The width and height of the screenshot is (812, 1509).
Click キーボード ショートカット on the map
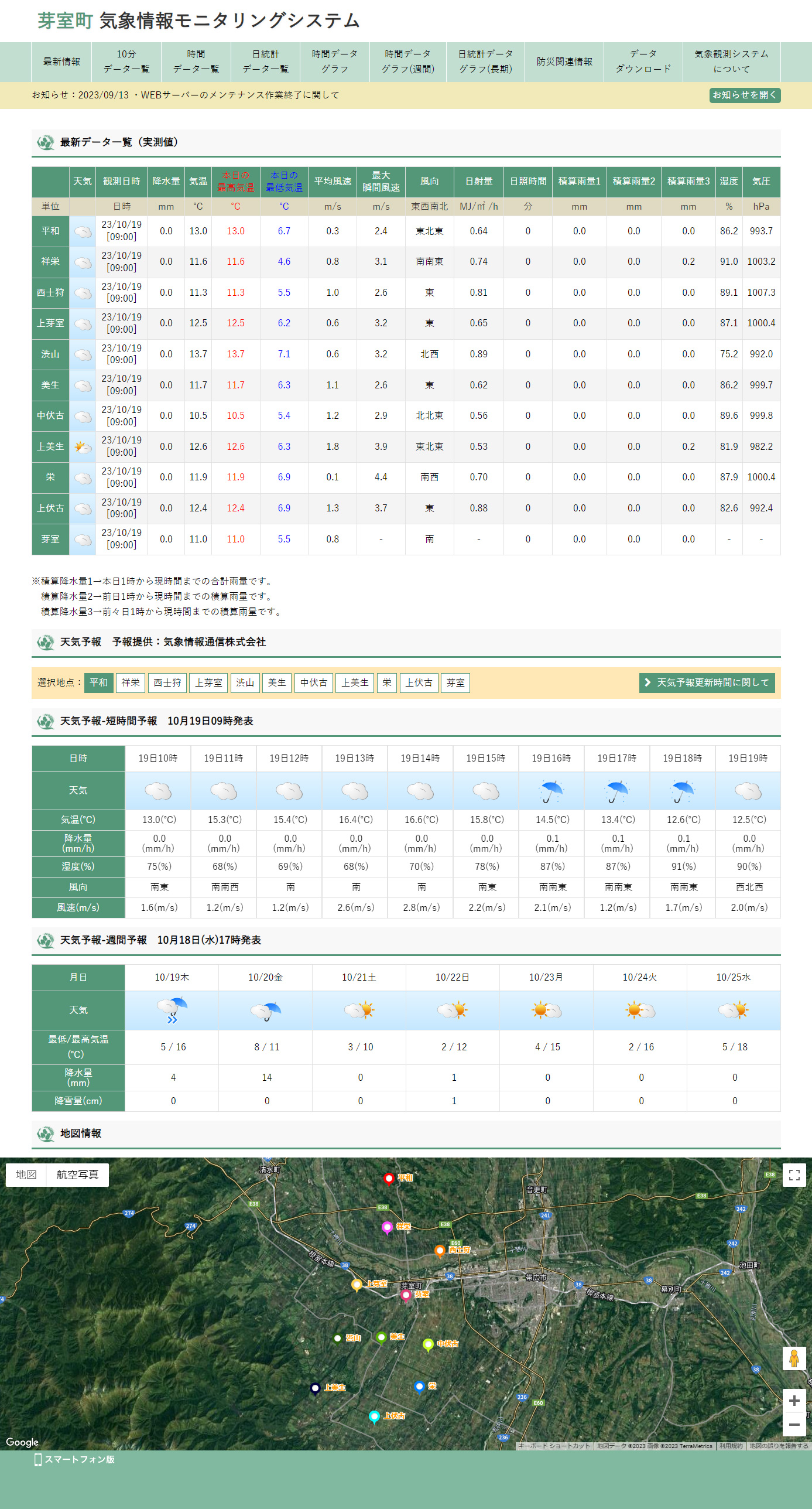click(554, 1446)
